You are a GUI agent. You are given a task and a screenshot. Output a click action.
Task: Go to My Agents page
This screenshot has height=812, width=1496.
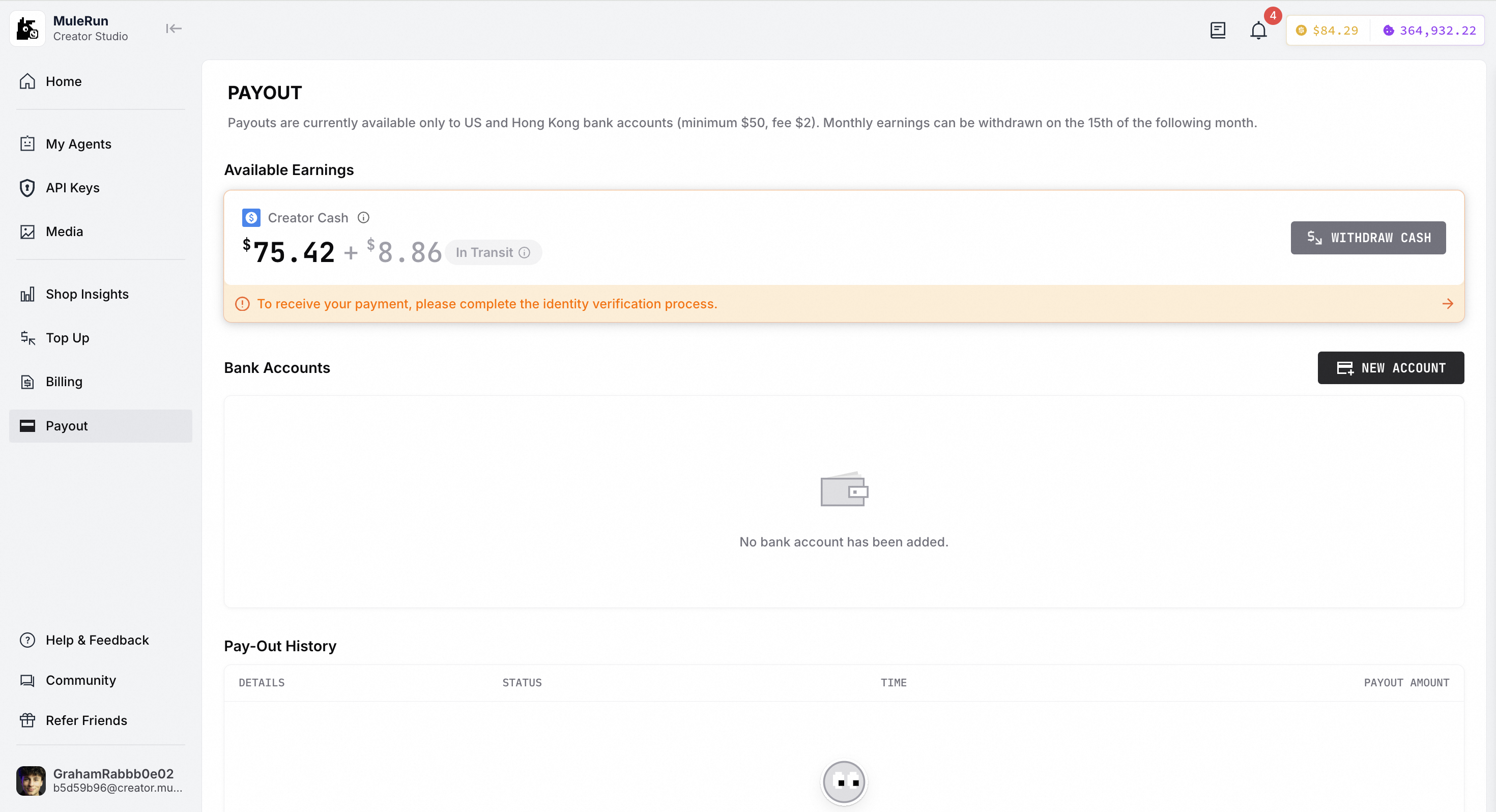78,144
